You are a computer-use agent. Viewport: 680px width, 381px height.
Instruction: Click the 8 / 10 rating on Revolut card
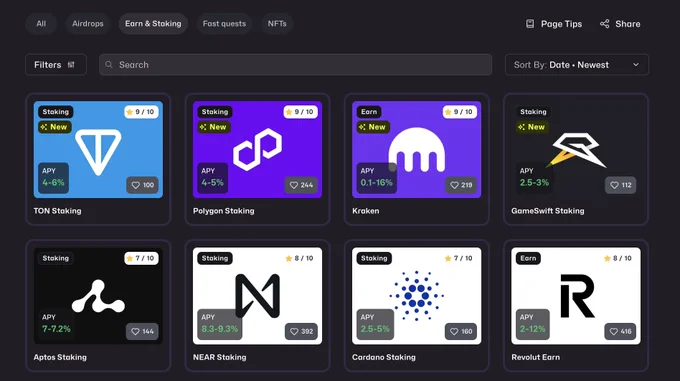click(619, 258)
